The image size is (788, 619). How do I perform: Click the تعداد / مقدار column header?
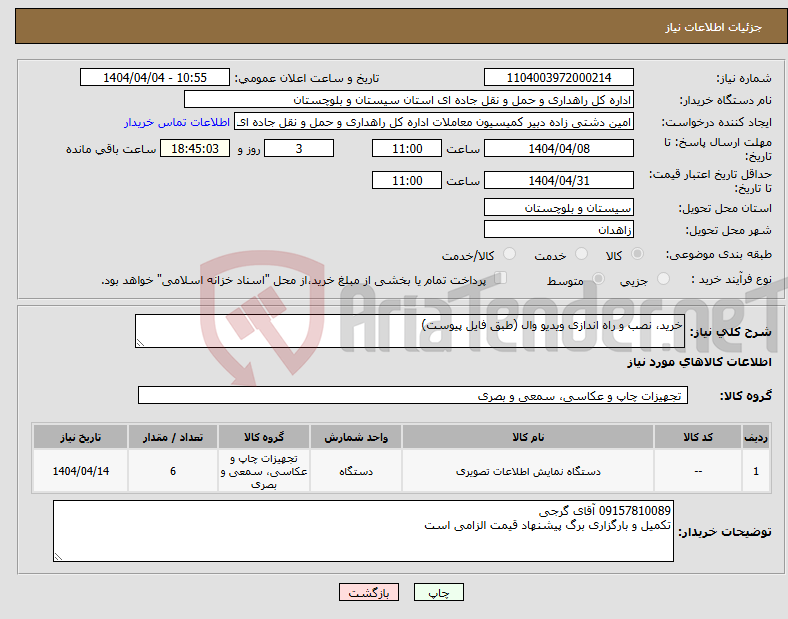[173, 437]
